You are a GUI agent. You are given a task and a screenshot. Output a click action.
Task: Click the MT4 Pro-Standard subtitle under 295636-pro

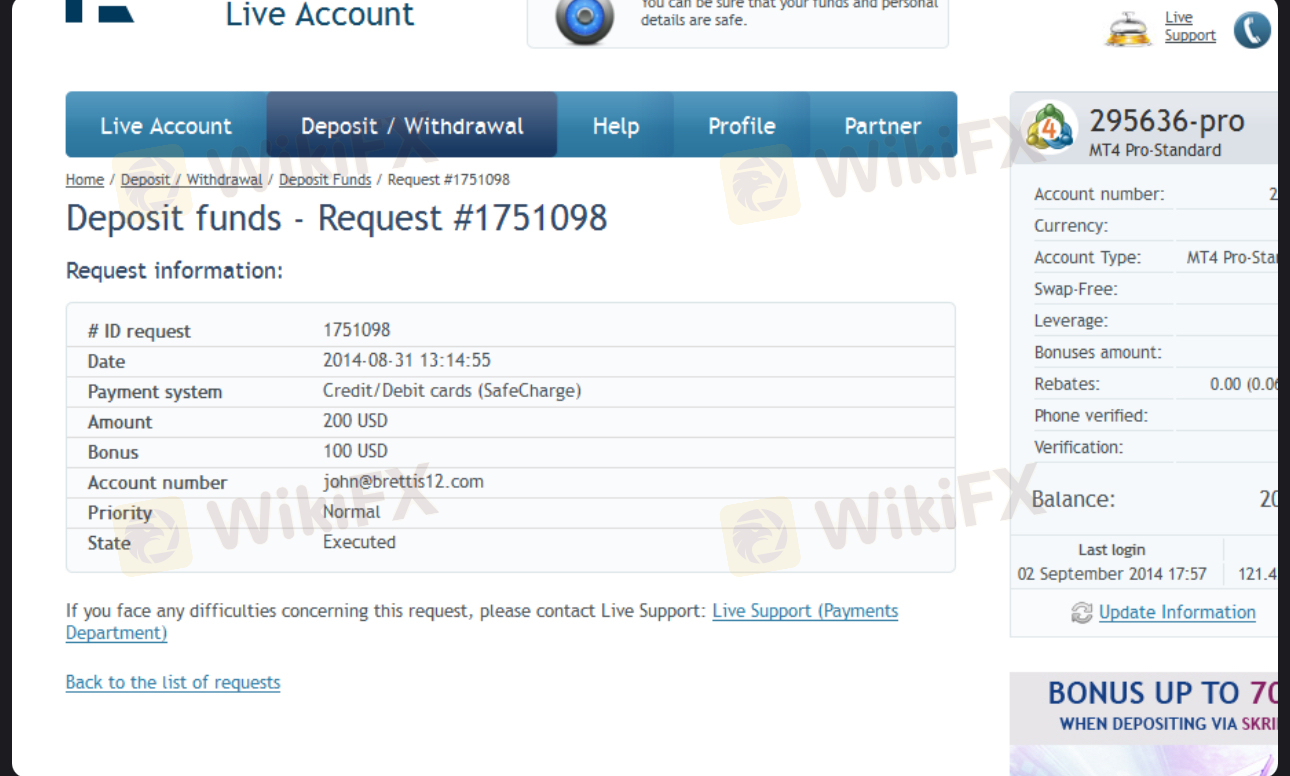click(x=1155, y=150)
